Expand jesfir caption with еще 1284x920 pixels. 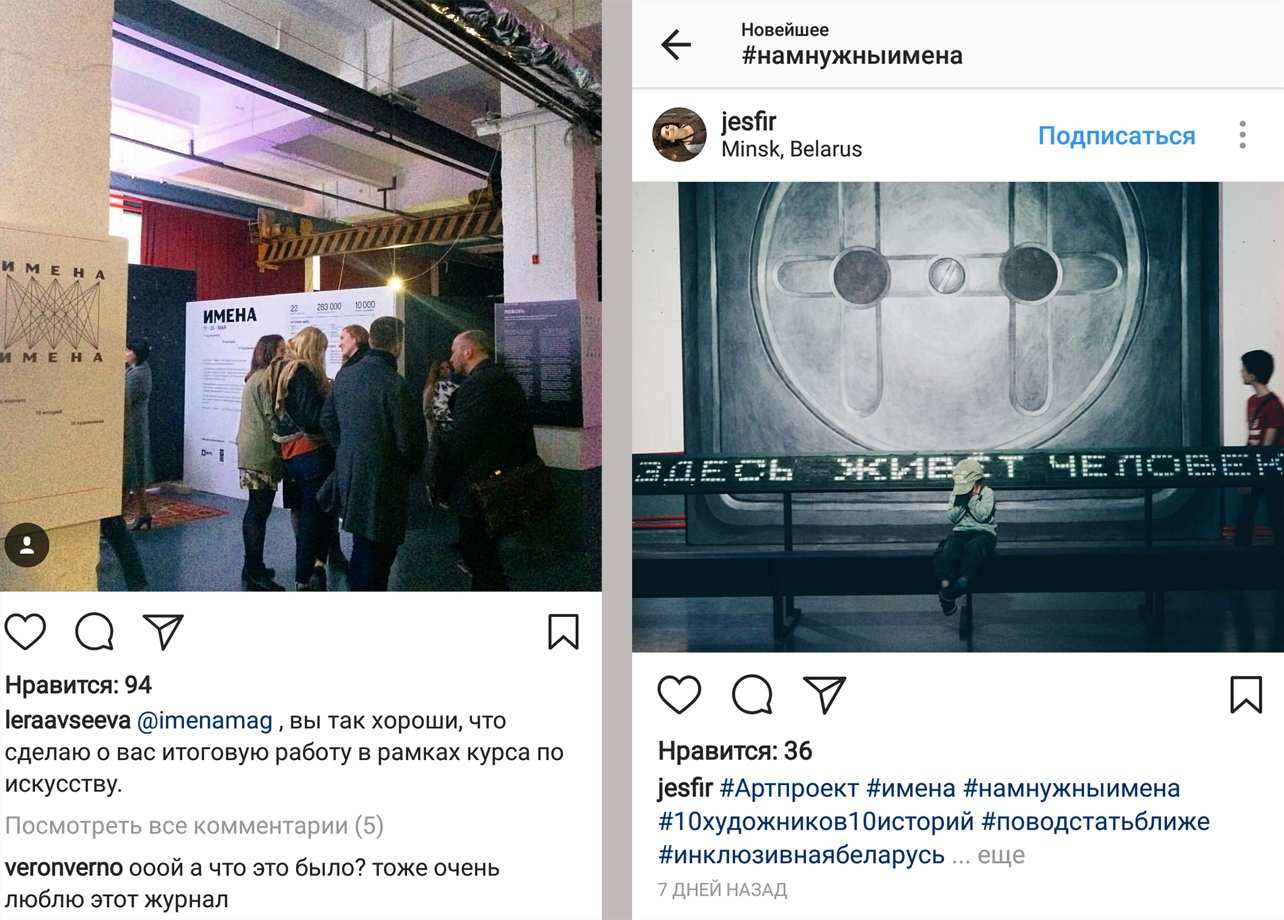click(x=1001, y=856)
